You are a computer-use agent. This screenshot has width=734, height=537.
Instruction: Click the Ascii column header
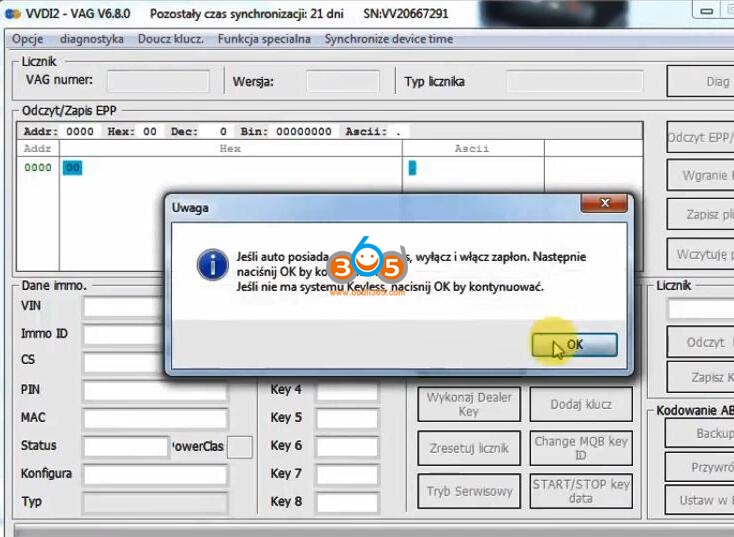click(x=472, y=148)
